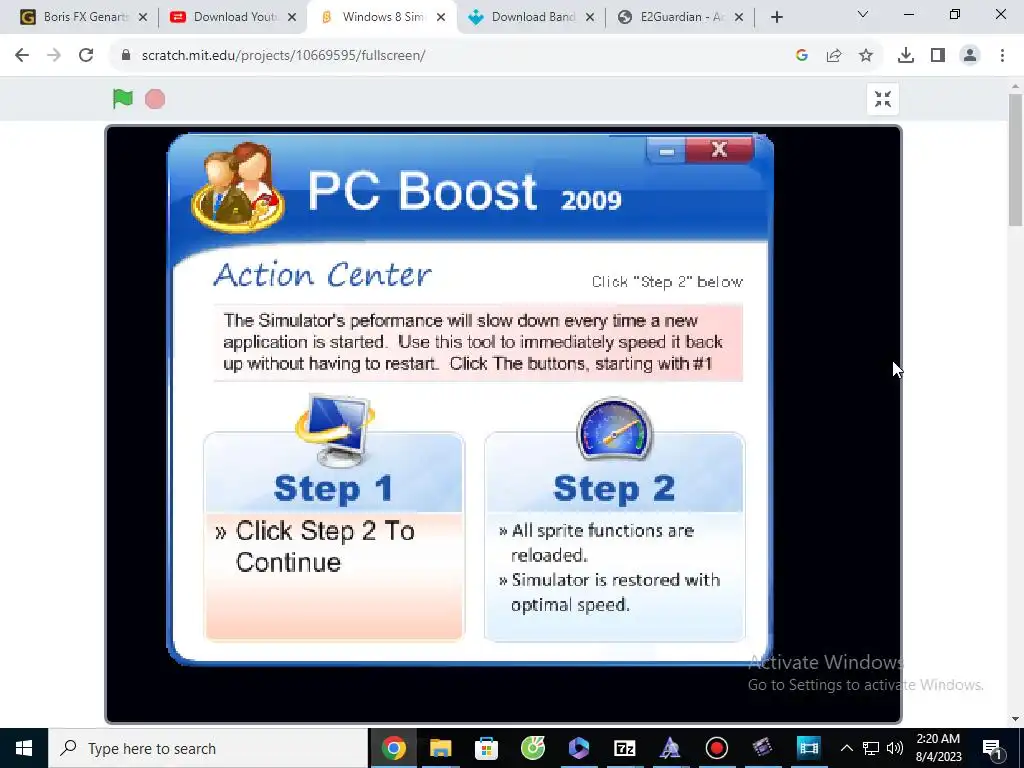Image resolution: width=1024 pixels, height=768 pixels.
Task: Open the Chrome downloads icon
Action: click(906, 56)
